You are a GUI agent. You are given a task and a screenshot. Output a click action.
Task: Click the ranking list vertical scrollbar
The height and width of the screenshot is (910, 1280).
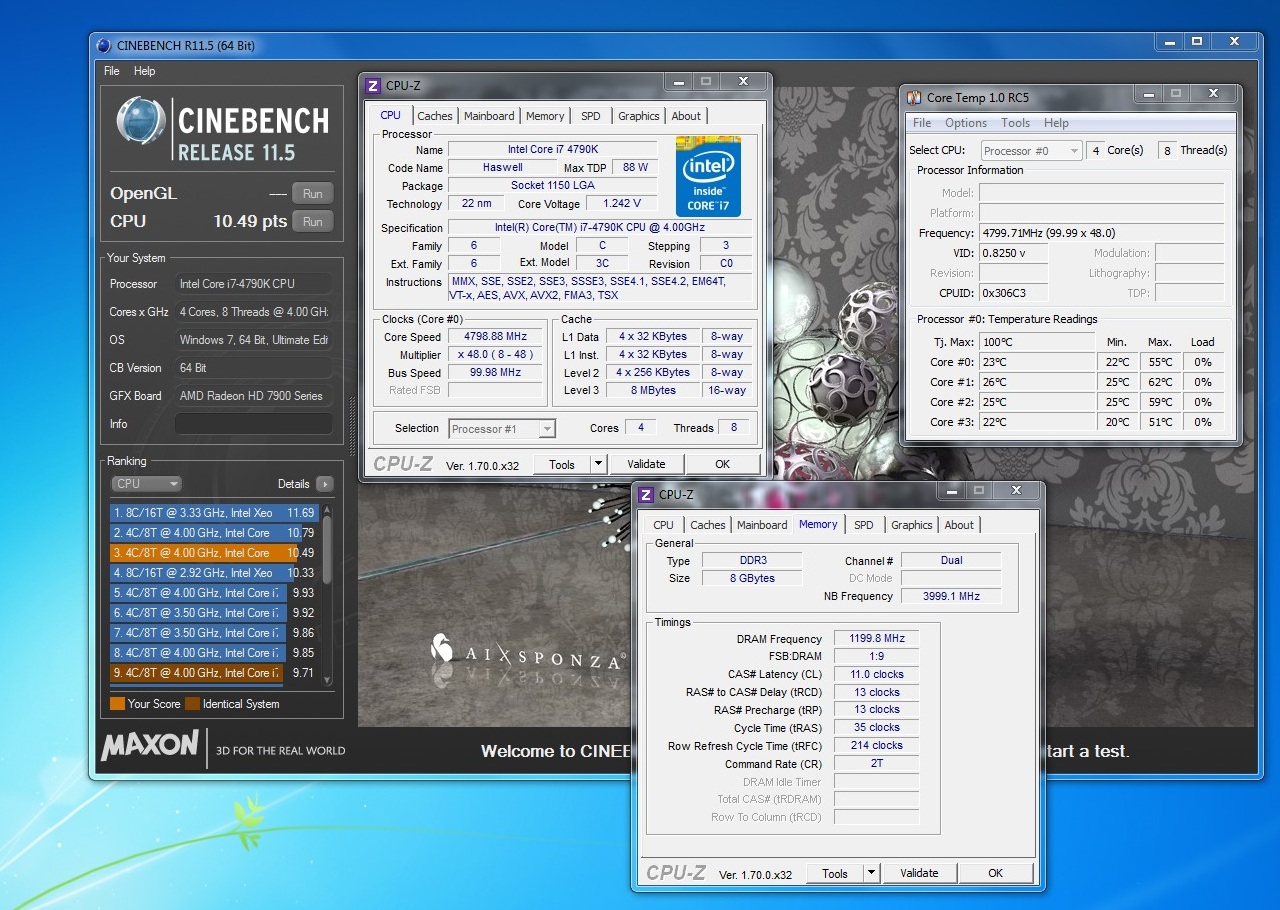pos(326,594)
